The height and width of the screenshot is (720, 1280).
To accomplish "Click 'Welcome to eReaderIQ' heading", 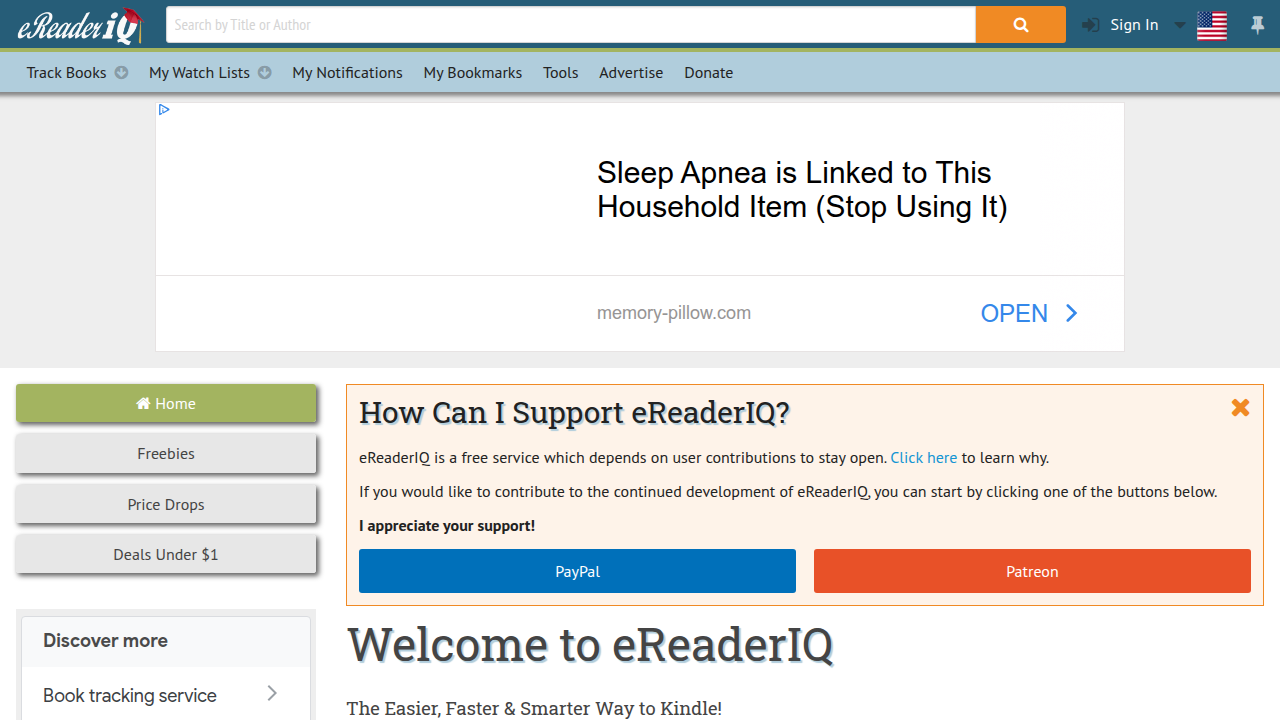I will click(590, 645).
